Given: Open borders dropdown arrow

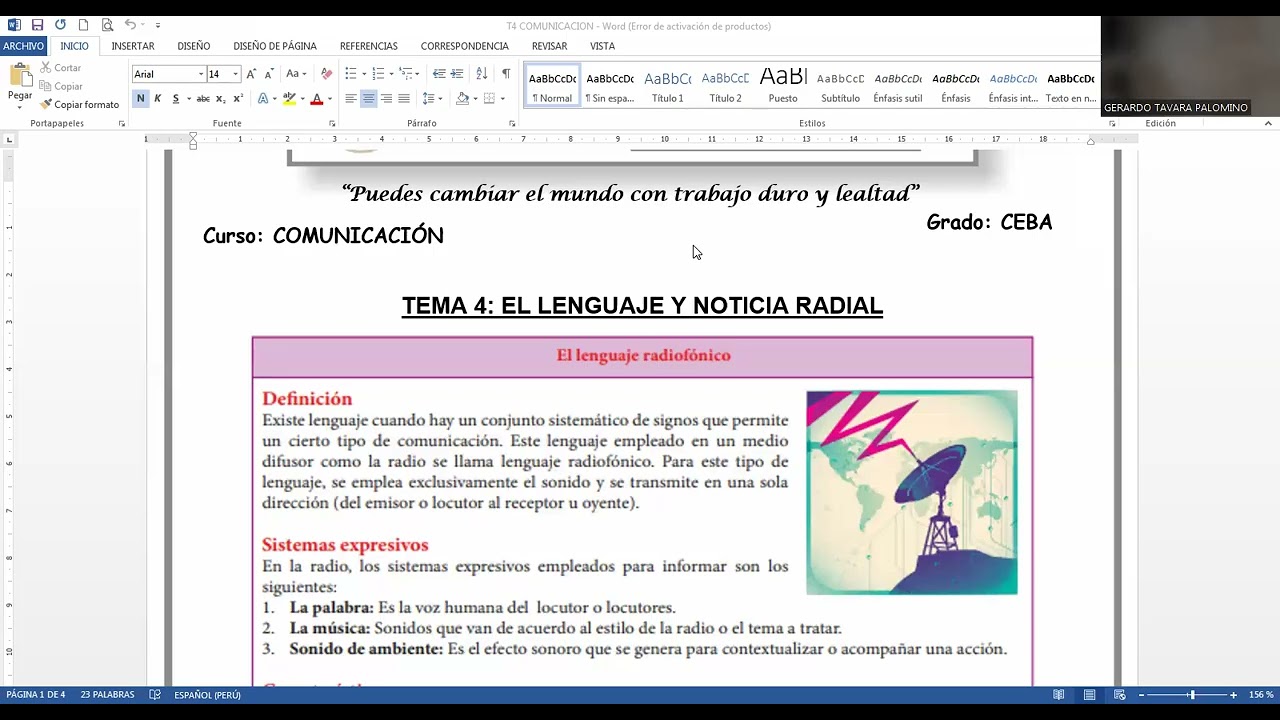Looking at the screenshot, I should click(502, 99).
